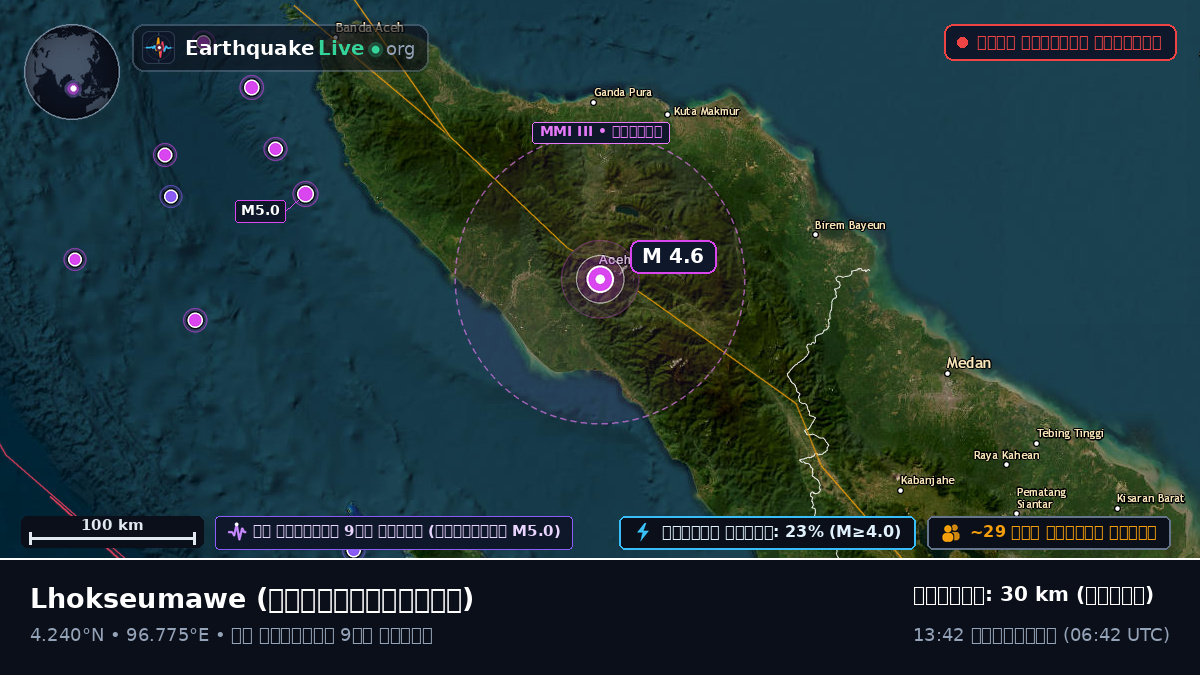Click the Lhokseumawe location title
Image resolution: width=1200 pixels, height=675 pixels.
pyautogui.click(x=252, y=599)
